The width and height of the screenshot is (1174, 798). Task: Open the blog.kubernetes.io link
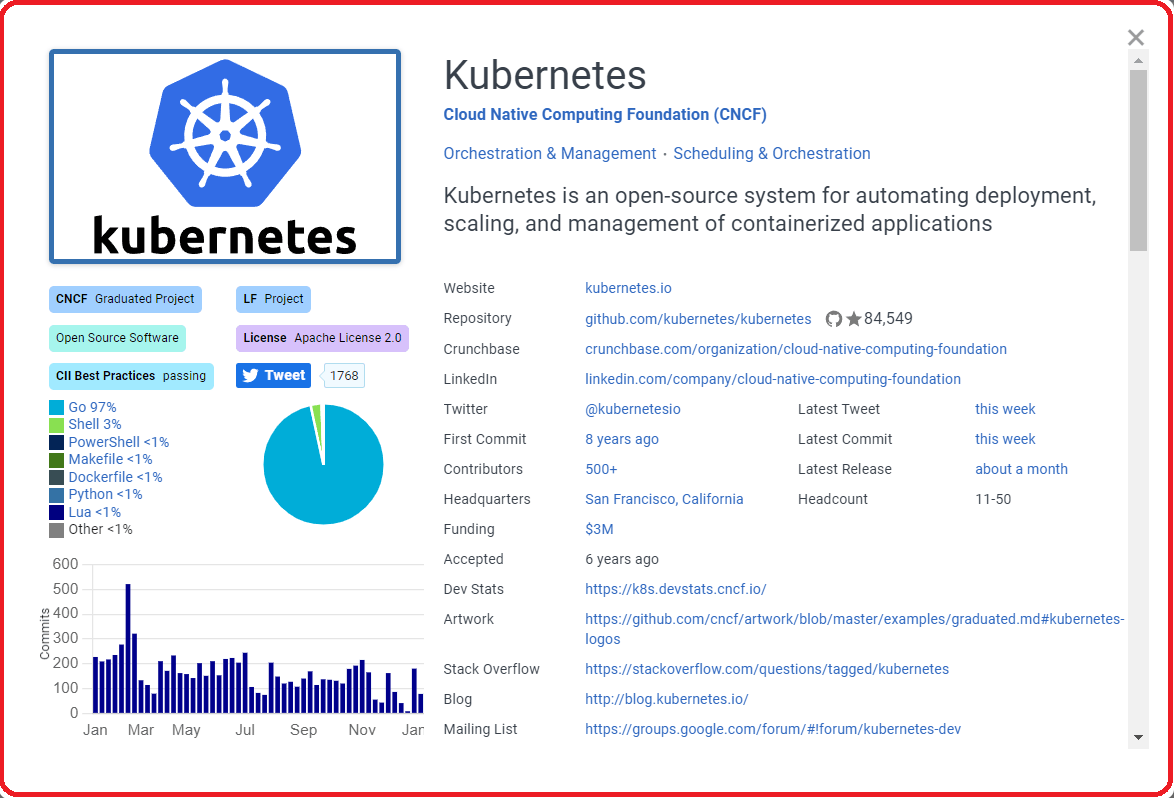tap(666, 699)
